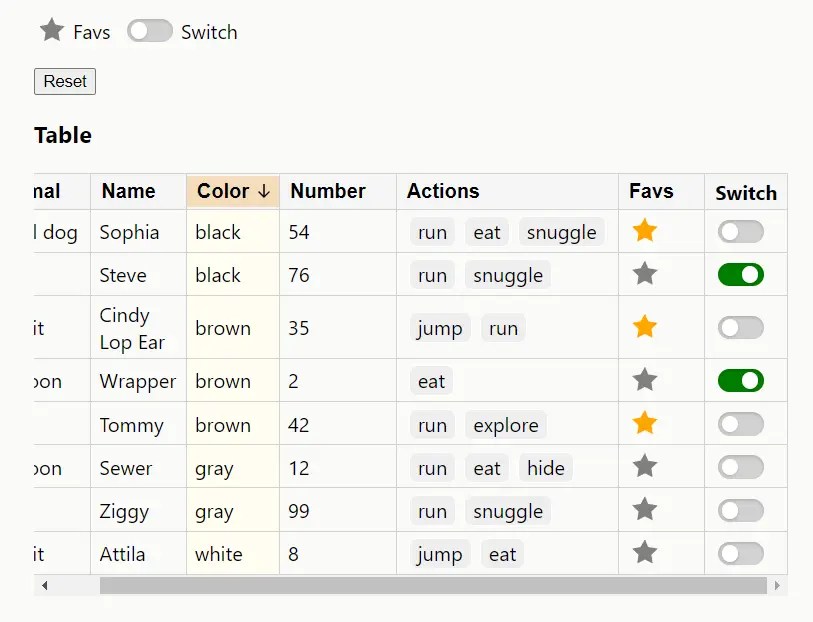Favorite Steve by clicking his star

pos(645,274)
